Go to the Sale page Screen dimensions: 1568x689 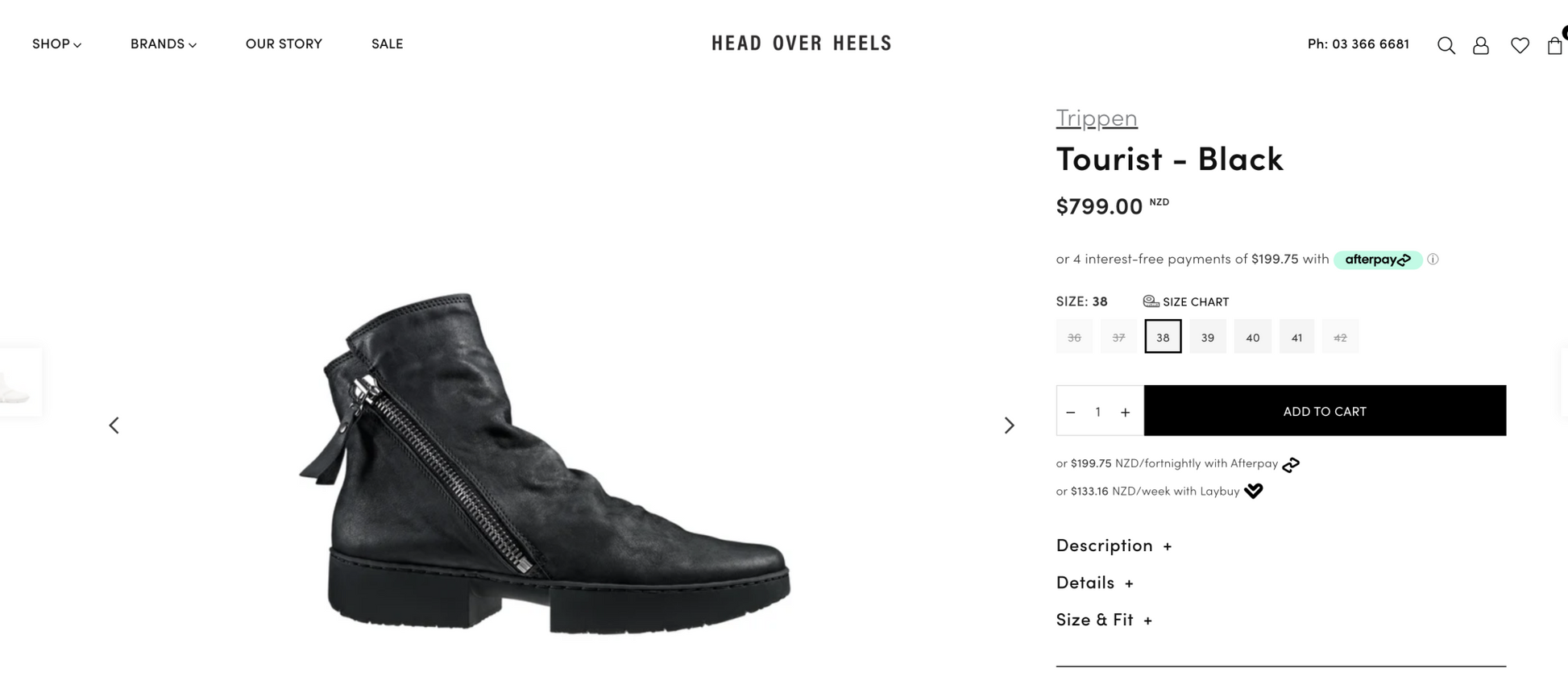[387, 44]
